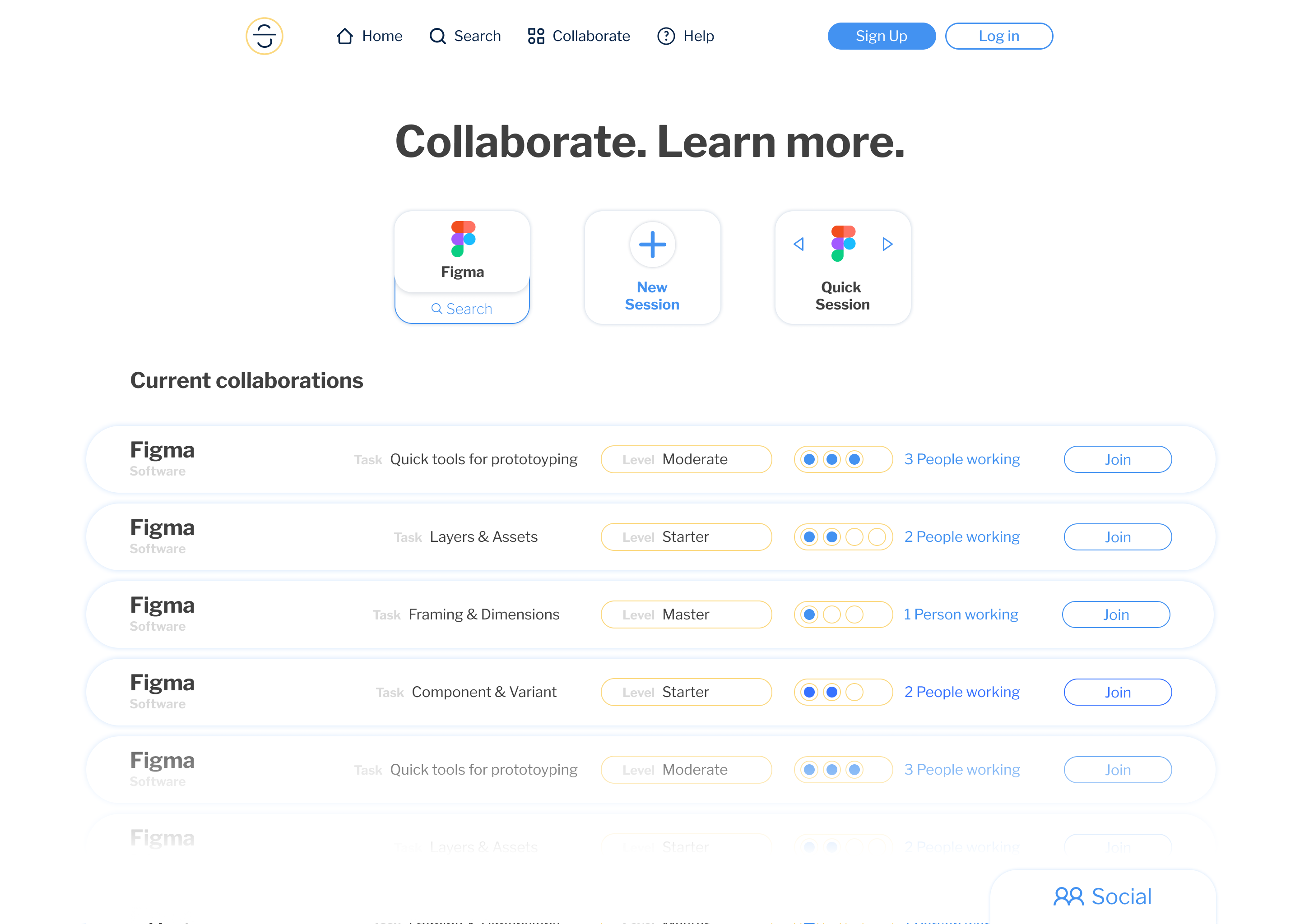Viewport: 1300px width, 924px height.
Task: Click the magnifier icon in Figma card search
Action: [436, 309]
